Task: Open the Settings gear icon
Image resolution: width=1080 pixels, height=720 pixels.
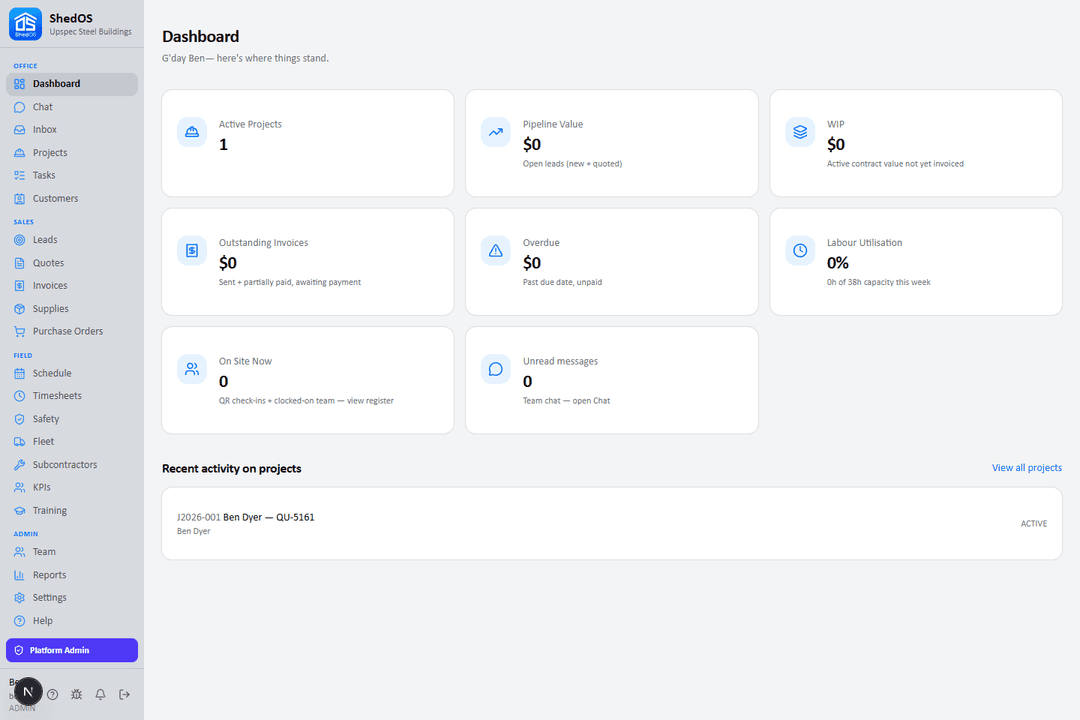Action: click(19, 597)
